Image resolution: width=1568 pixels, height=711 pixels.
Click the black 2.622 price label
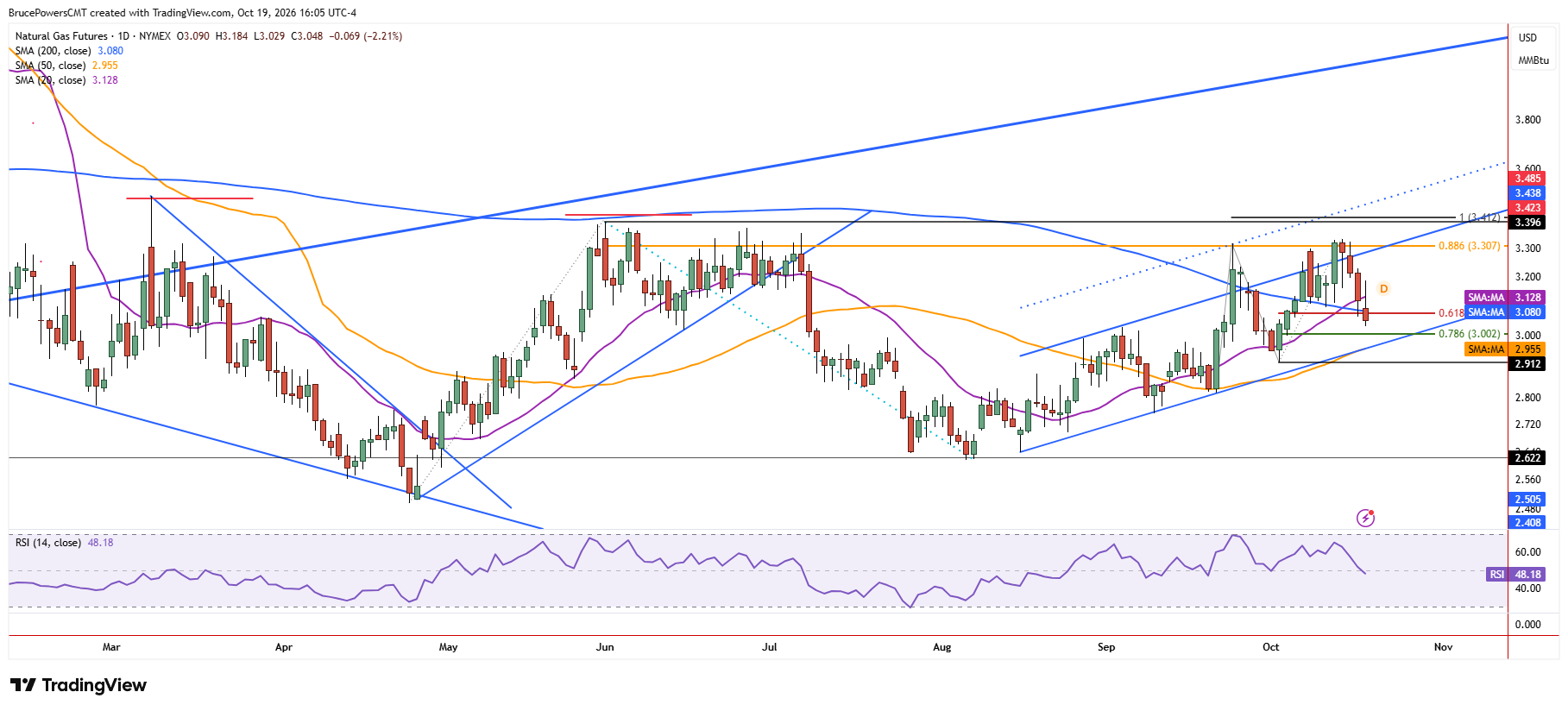pyautogui.click(x=1527, y=458)
